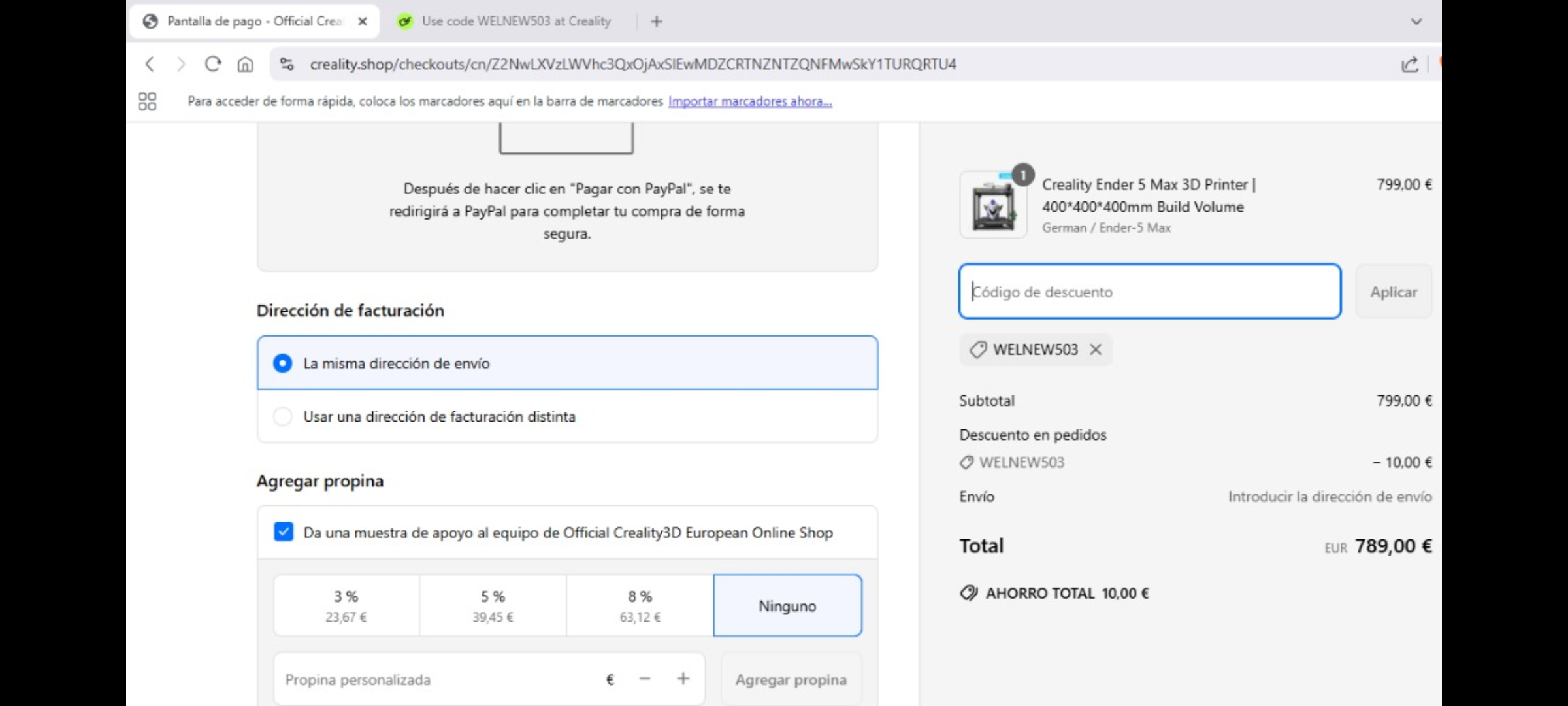This screenshot has height=706, width=1568.
Task: Click the share page icon
Action: tap(1409, 64)
